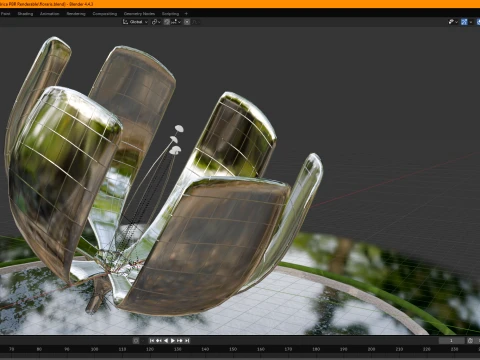This screenshot has width=480, height=360.
Task: Click frame 200 on the timeline ruler
Action: coord(371,349)
